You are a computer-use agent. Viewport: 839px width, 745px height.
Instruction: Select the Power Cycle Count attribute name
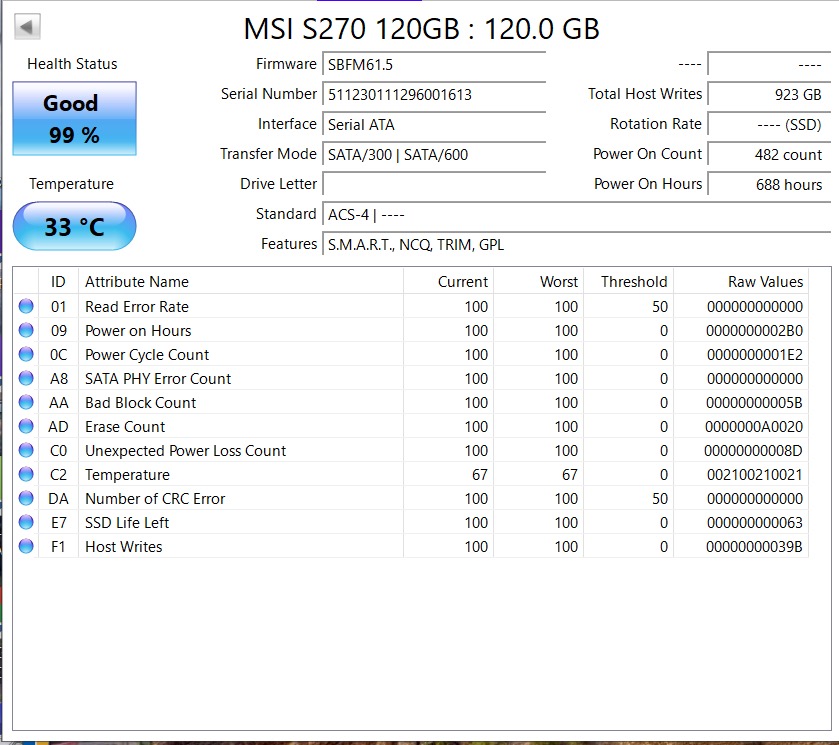pos(147,355)
